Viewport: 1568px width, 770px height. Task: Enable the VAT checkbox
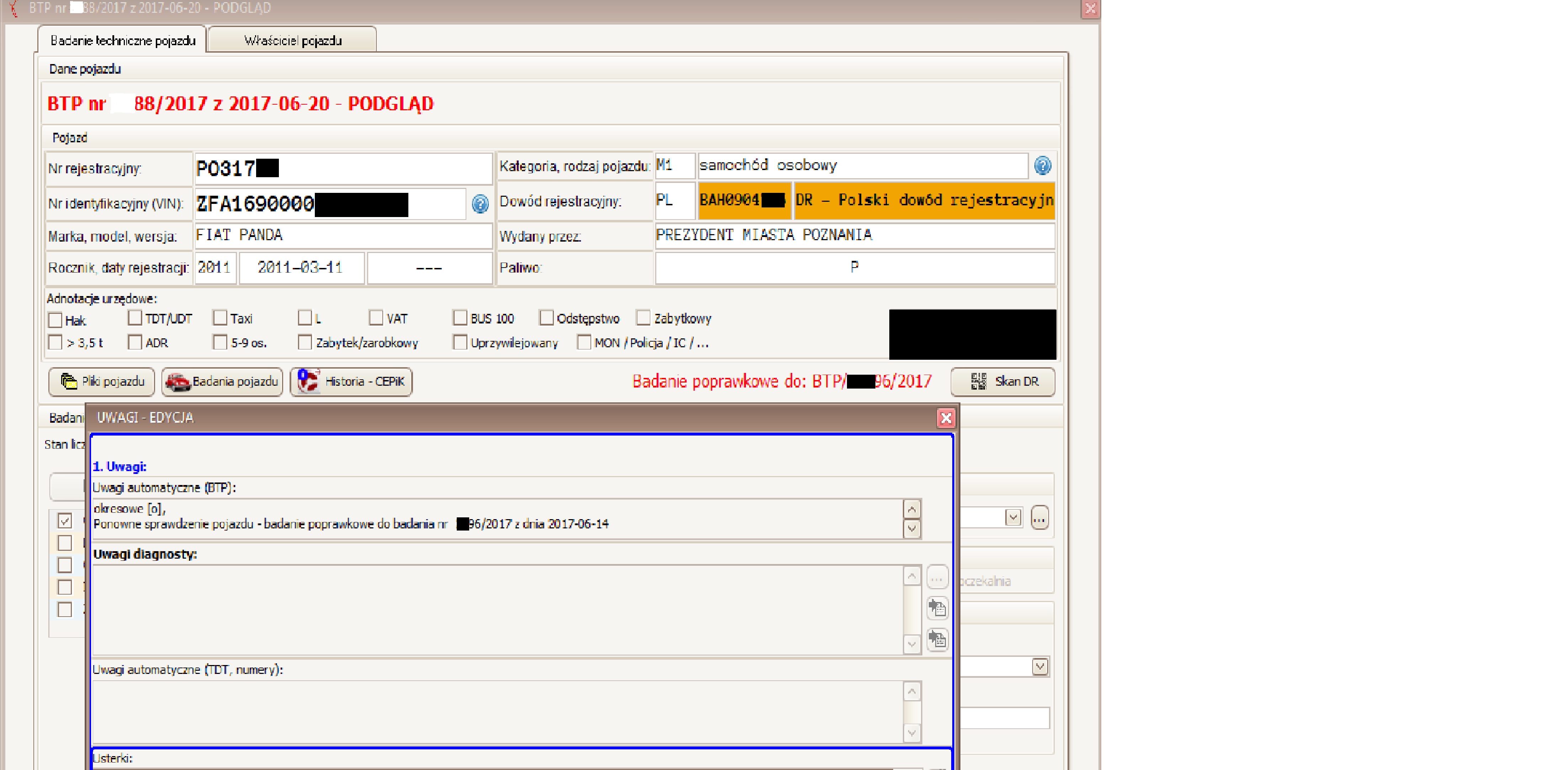point(376,318)
